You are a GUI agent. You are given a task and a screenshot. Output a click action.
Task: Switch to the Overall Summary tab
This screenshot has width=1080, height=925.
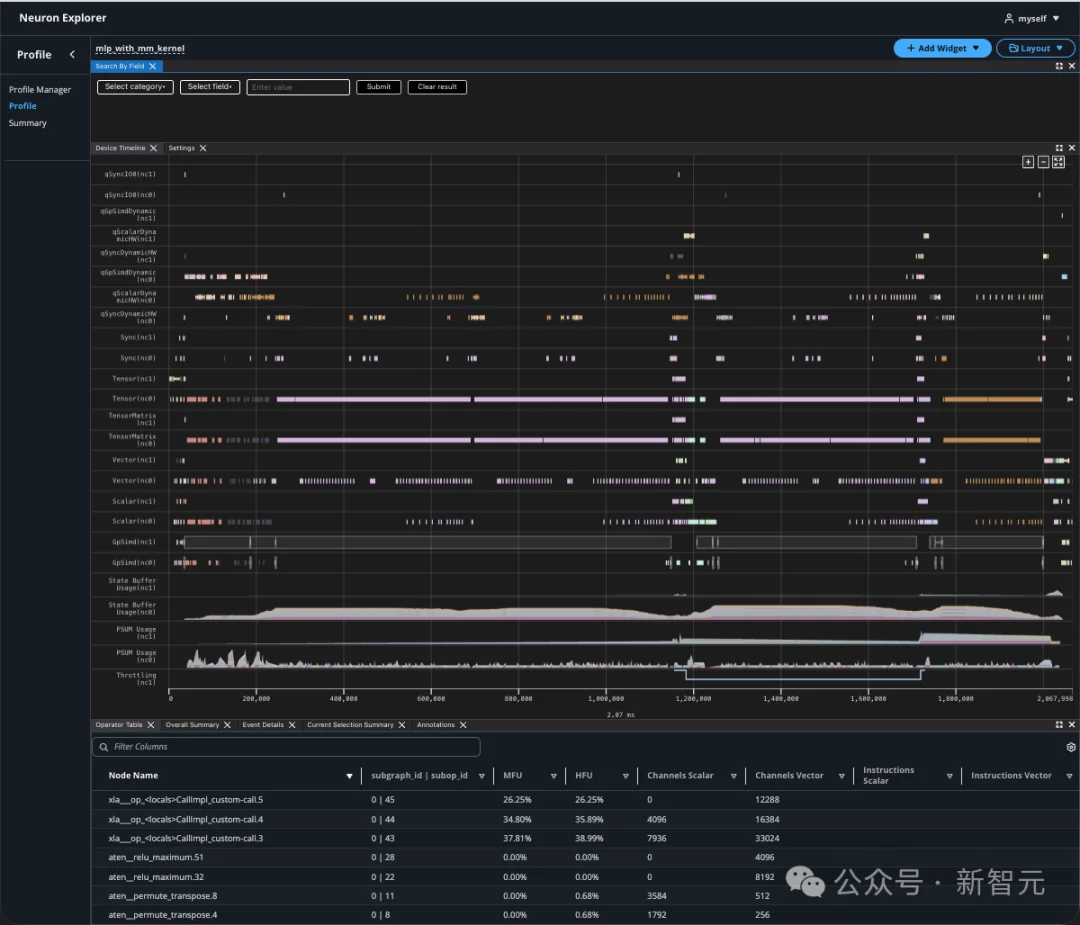click(192, 725)
